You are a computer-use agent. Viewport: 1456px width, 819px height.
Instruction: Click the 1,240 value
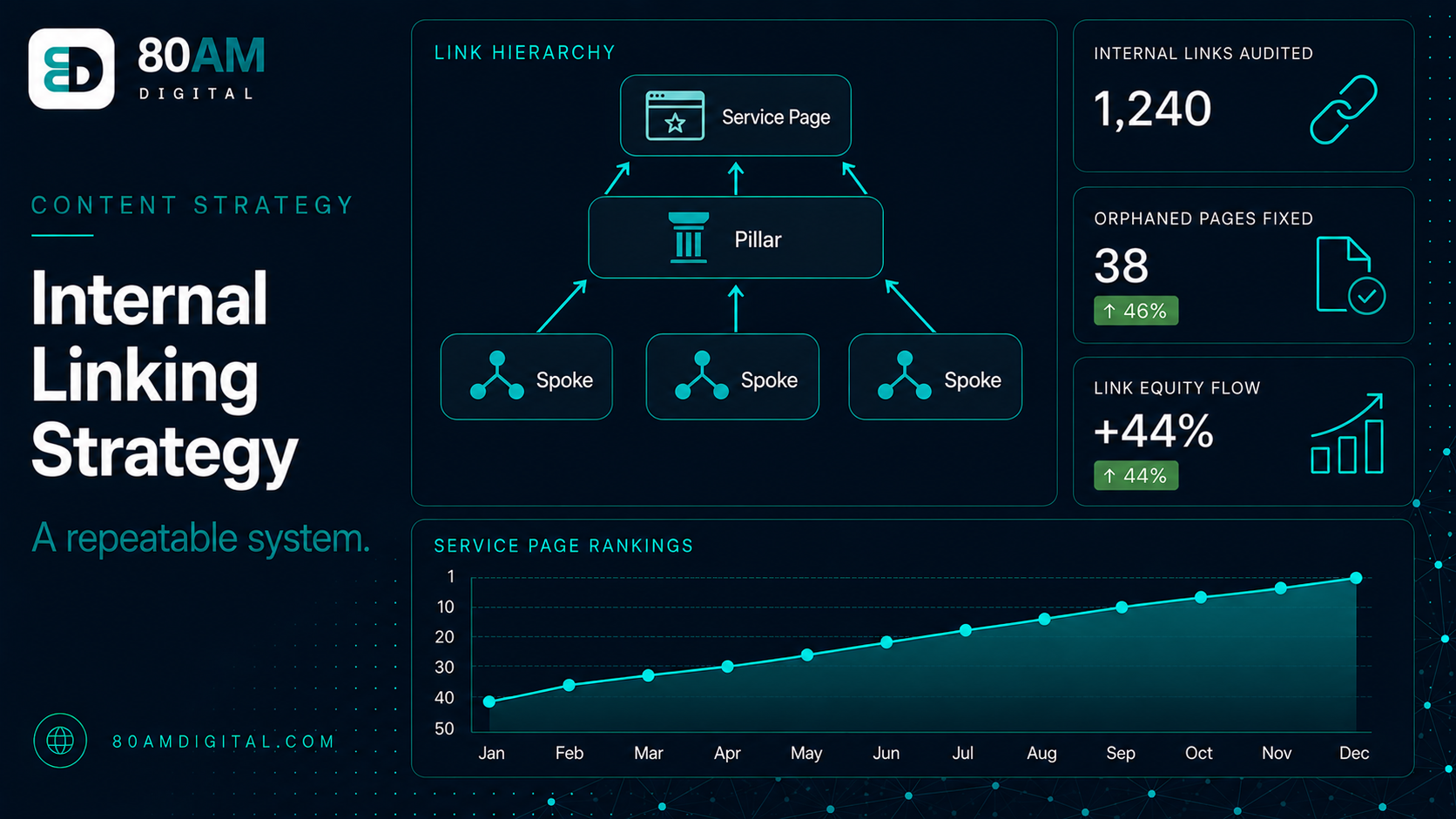[1152, 109]
